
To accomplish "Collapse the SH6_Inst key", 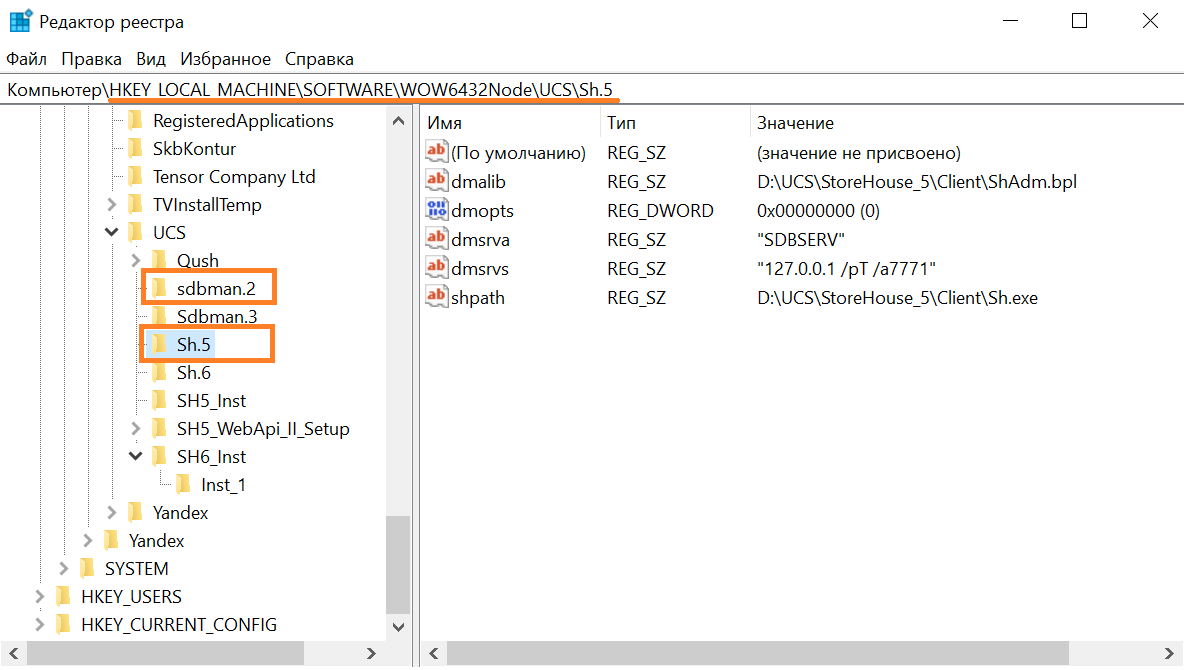I will (x=136, y=457).
